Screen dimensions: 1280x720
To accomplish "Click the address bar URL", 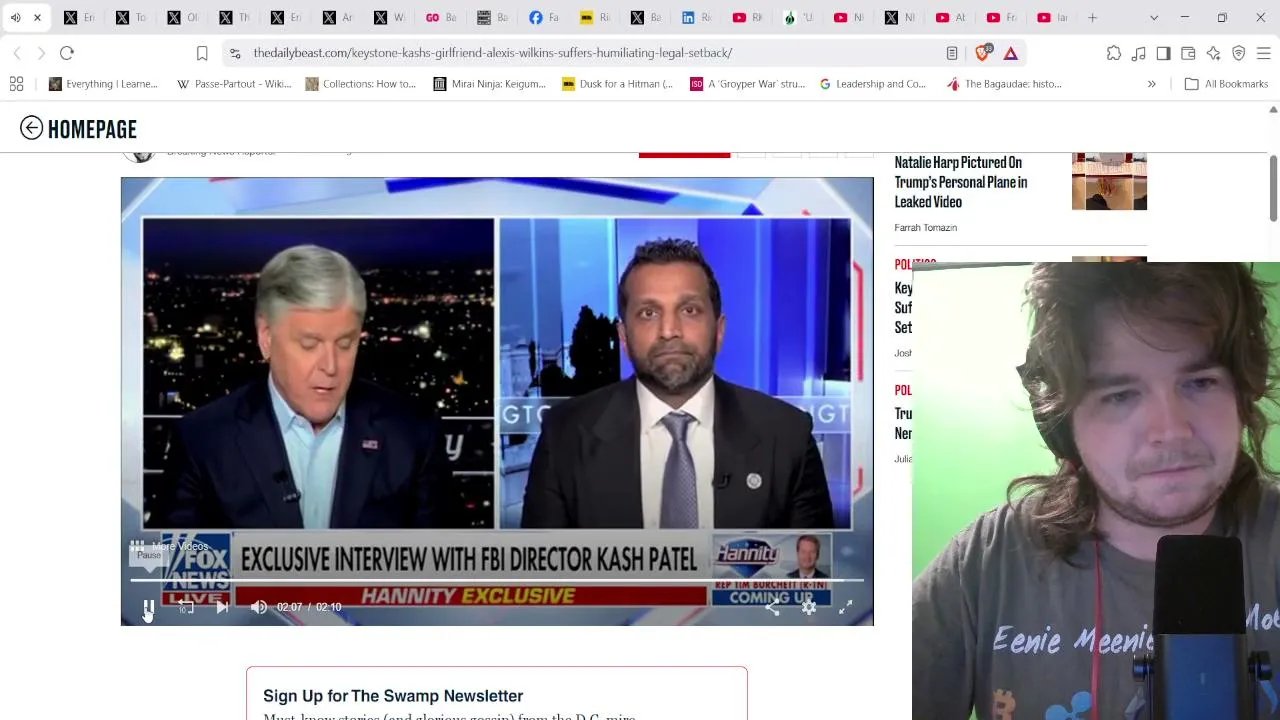I will click(x=492, y=53).
